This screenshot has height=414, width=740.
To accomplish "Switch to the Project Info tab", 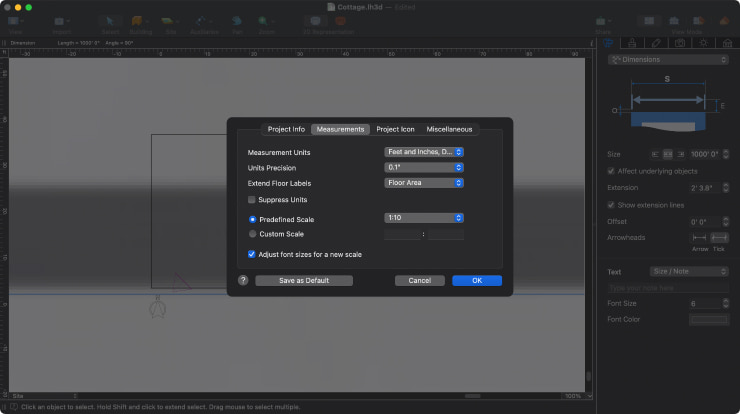I will (286, 129).
